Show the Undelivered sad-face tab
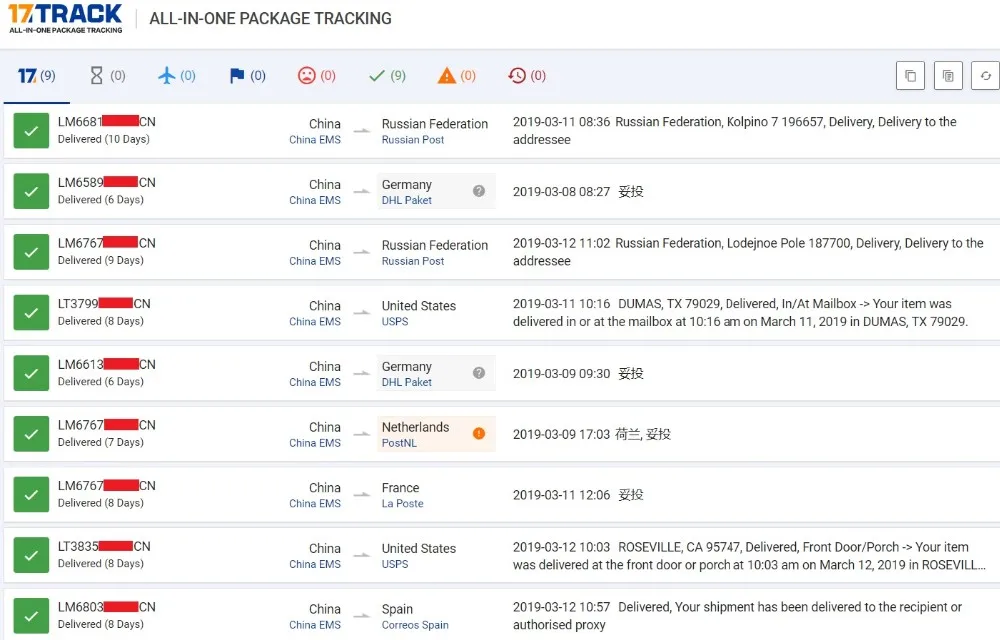1000x640 pixels. click(x=317, y=76)
